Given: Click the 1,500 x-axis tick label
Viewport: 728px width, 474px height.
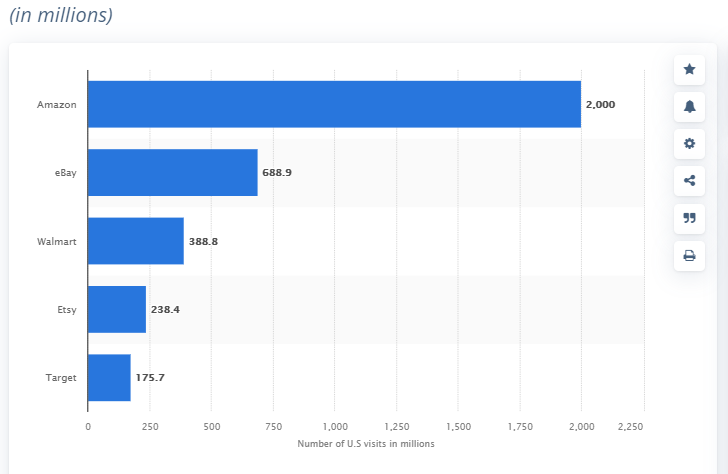Looking at the screenshot, I should 459,427.
